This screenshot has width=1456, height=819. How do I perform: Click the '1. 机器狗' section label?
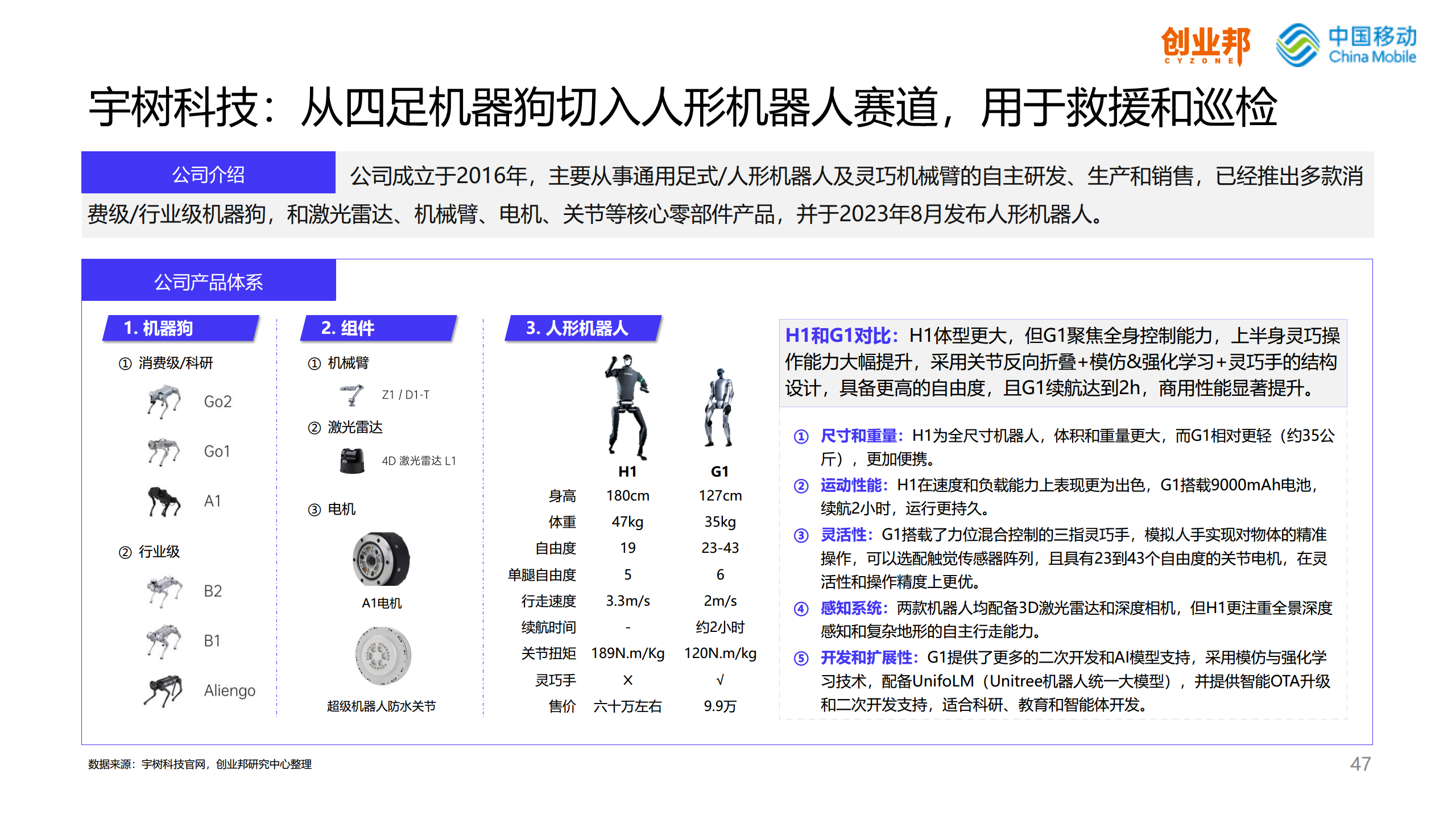pyautogui.click(x=181, y=328)
